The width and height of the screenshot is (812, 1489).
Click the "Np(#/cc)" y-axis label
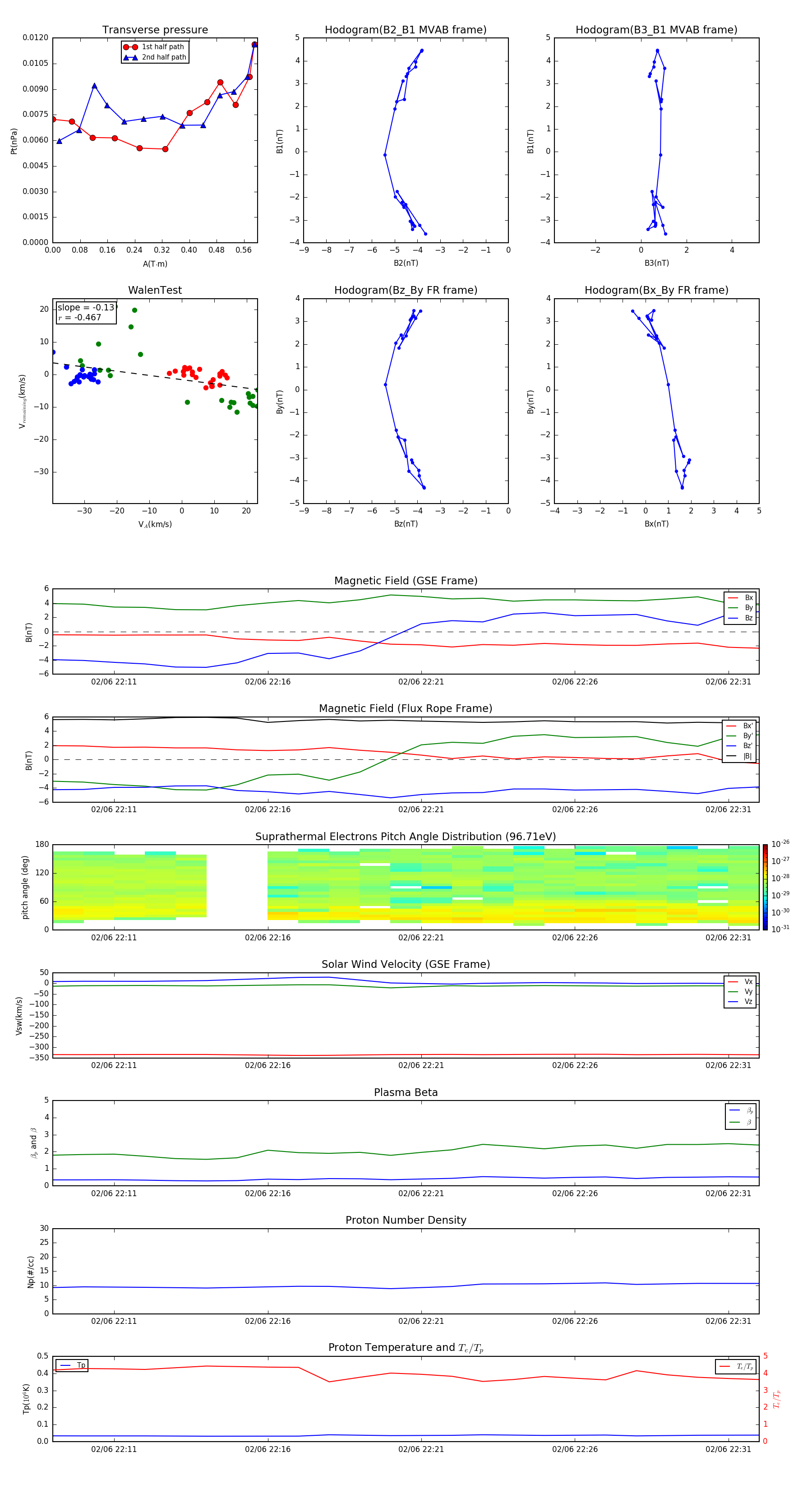click(31, 1272)
